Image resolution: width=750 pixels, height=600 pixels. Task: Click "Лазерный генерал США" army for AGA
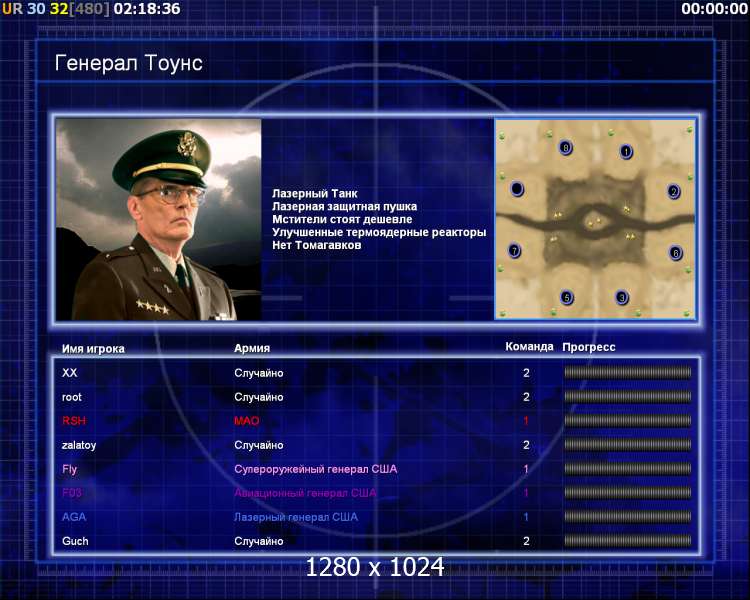pos(296,517)
